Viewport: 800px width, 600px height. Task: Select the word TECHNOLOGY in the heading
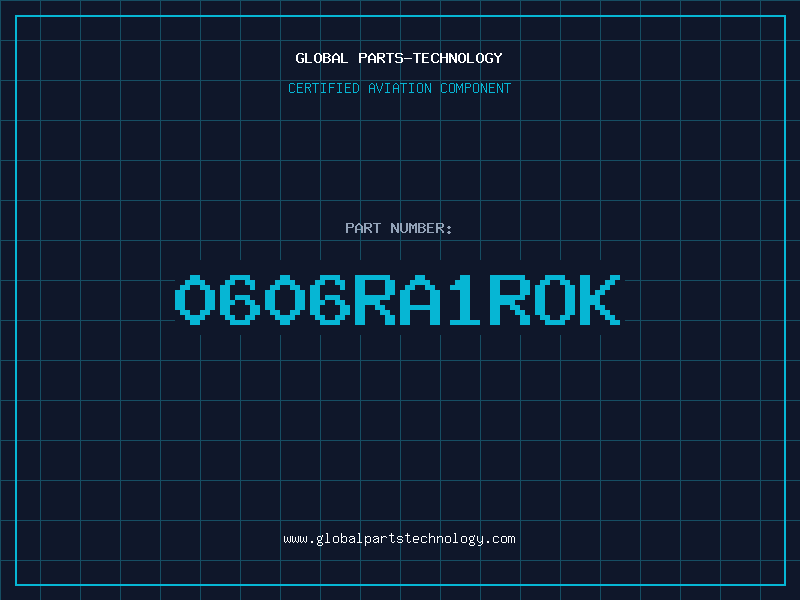(x=458, y=58)
